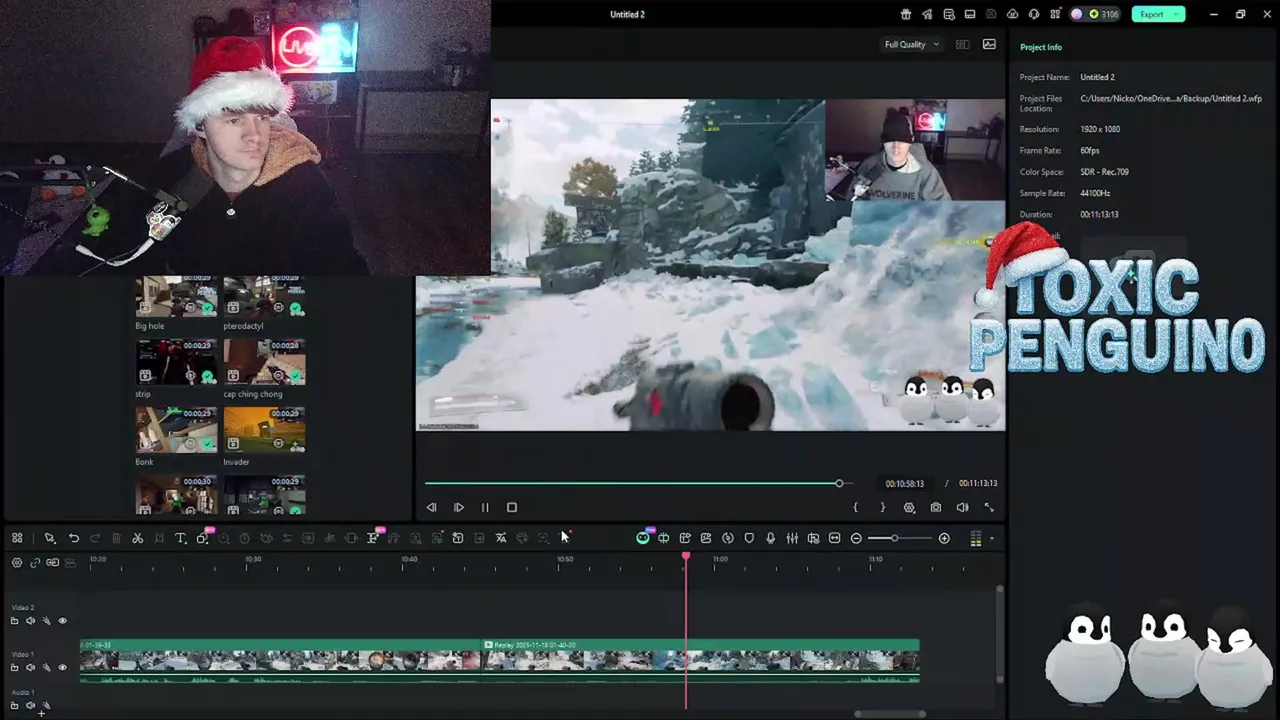The image size is (1280, 720).
Task: Click the timeline layout grid icon
Action: [17, 538]
